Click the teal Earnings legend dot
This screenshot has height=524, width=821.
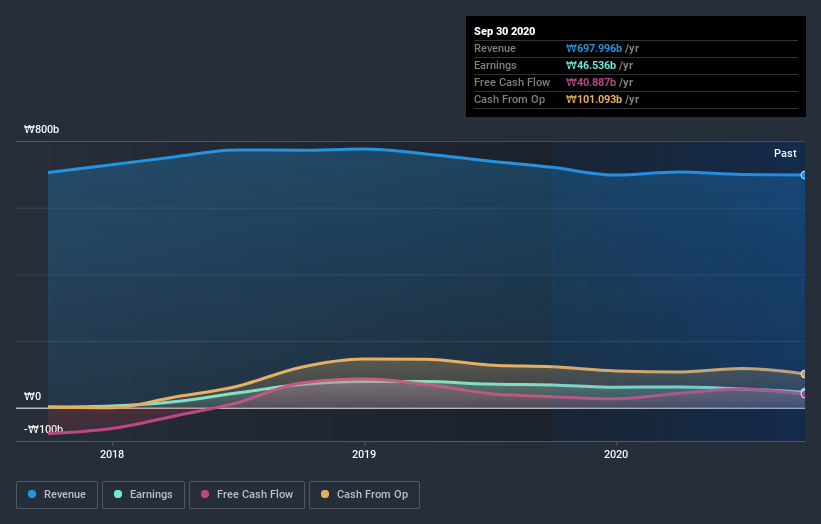(118, 494)
